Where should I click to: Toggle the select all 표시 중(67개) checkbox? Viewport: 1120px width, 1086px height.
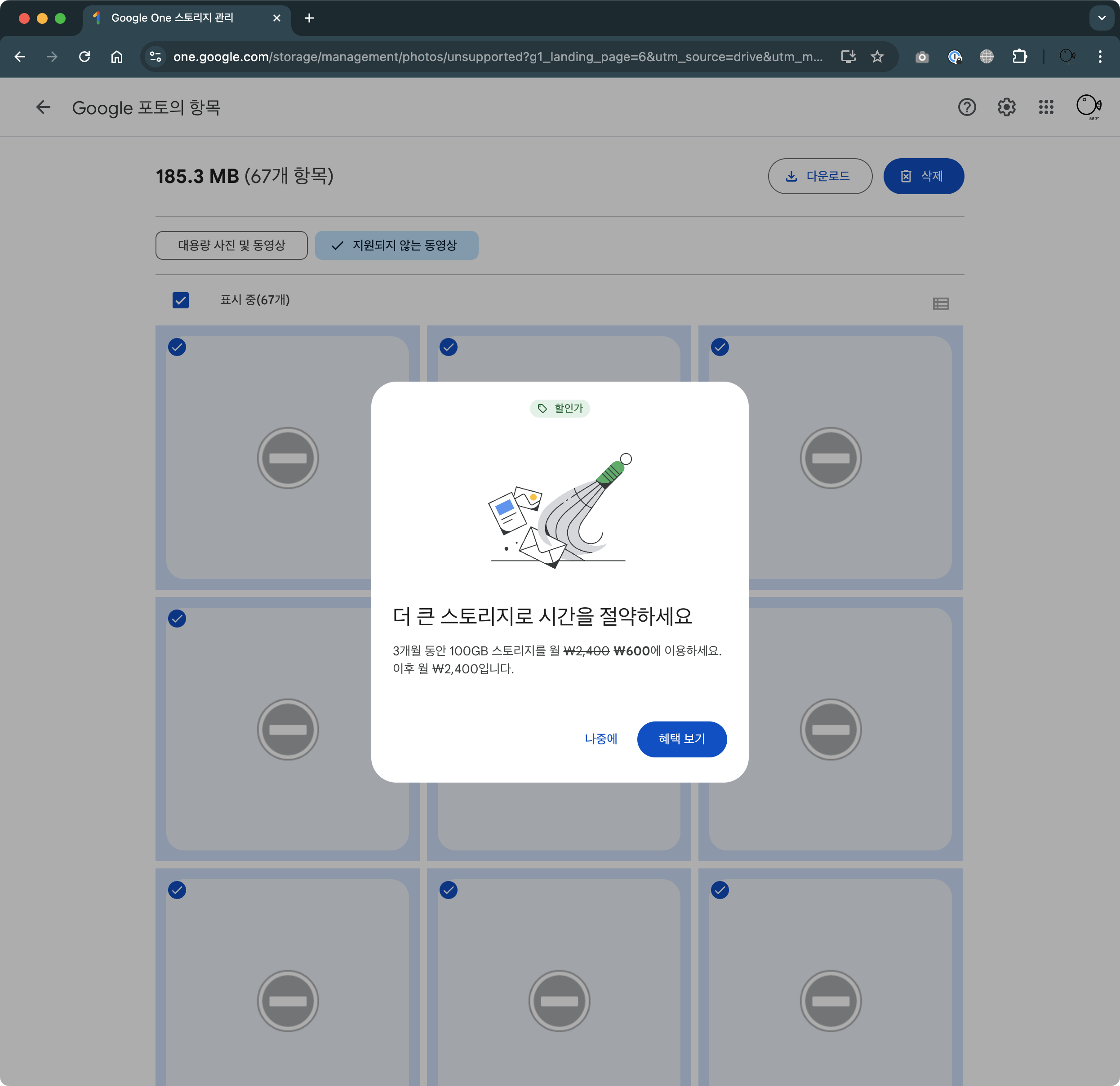point(181,300)
